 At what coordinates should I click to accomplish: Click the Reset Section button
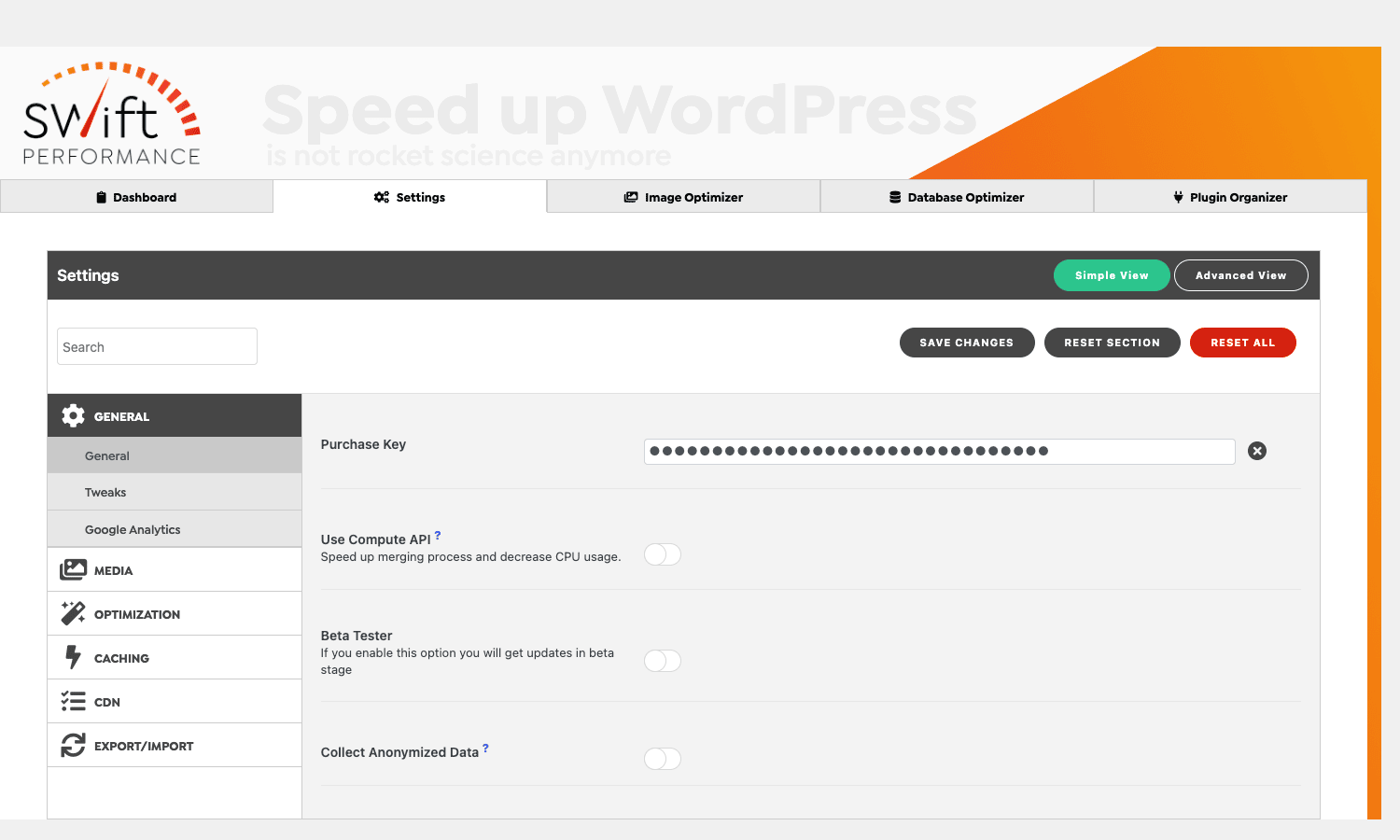1113,343
